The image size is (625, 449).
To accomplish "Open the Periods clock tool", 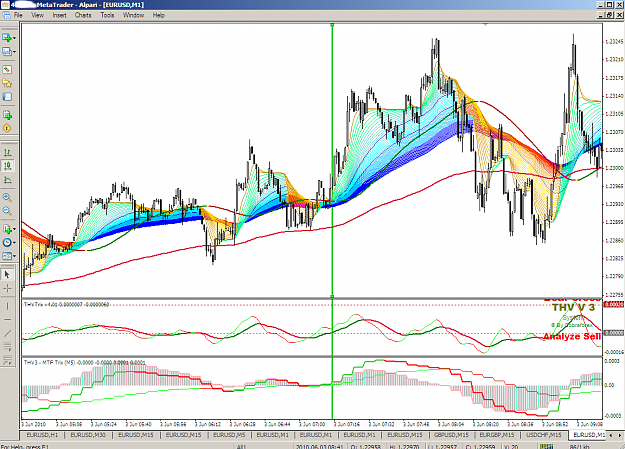I will tap(7, 242).
